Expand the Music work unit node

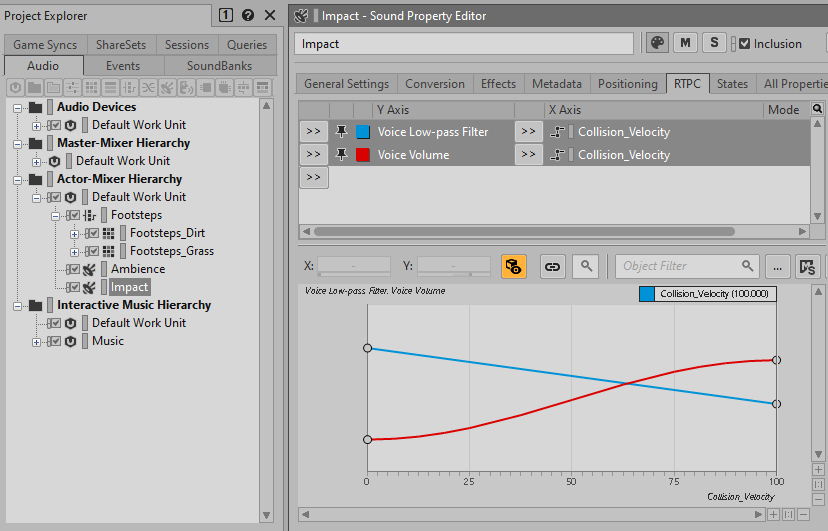tap(37, 341)
